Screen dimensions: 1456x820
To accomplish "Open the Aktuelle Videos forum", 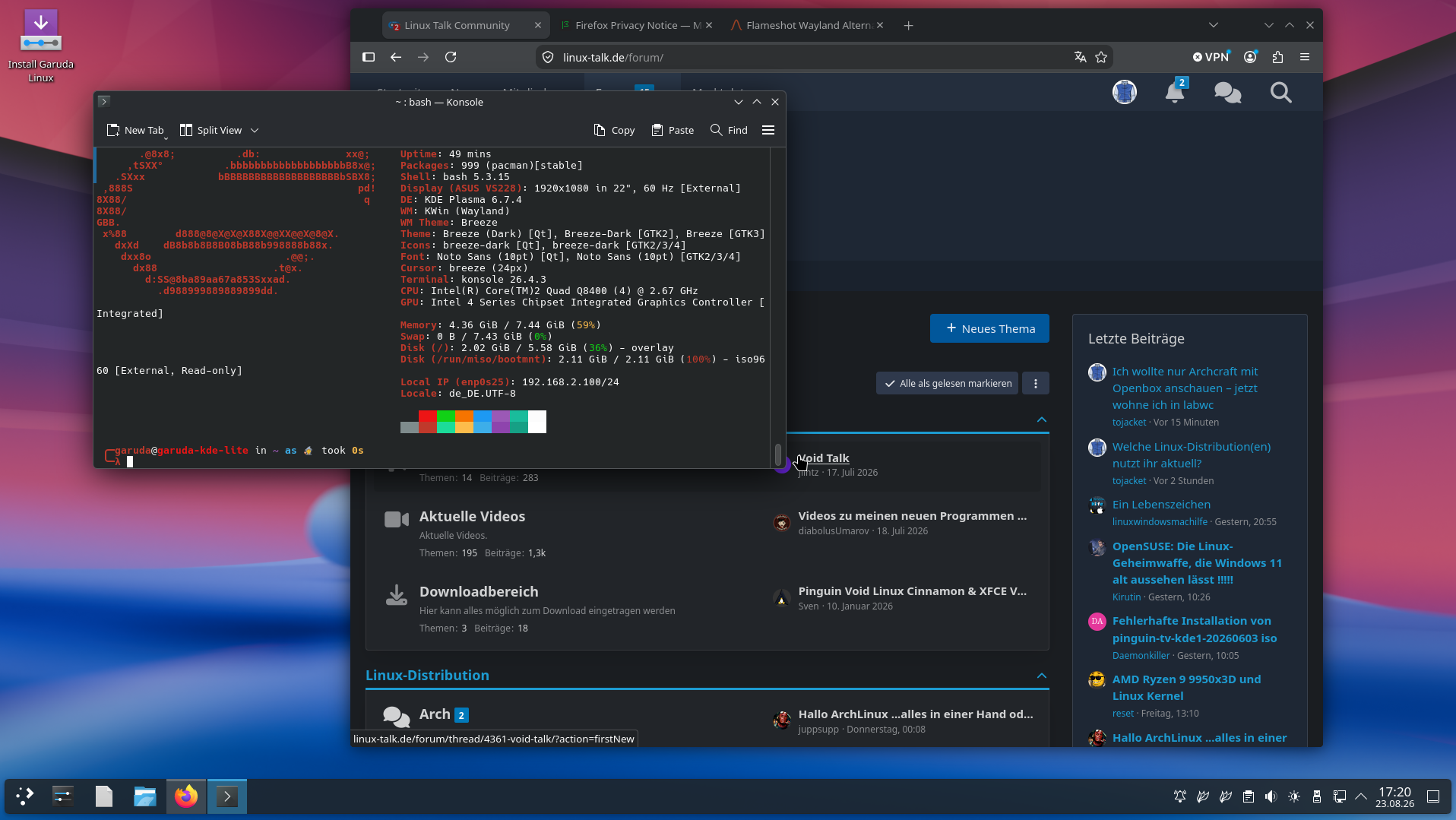I will pyautogui.click(x=472, y=517).
